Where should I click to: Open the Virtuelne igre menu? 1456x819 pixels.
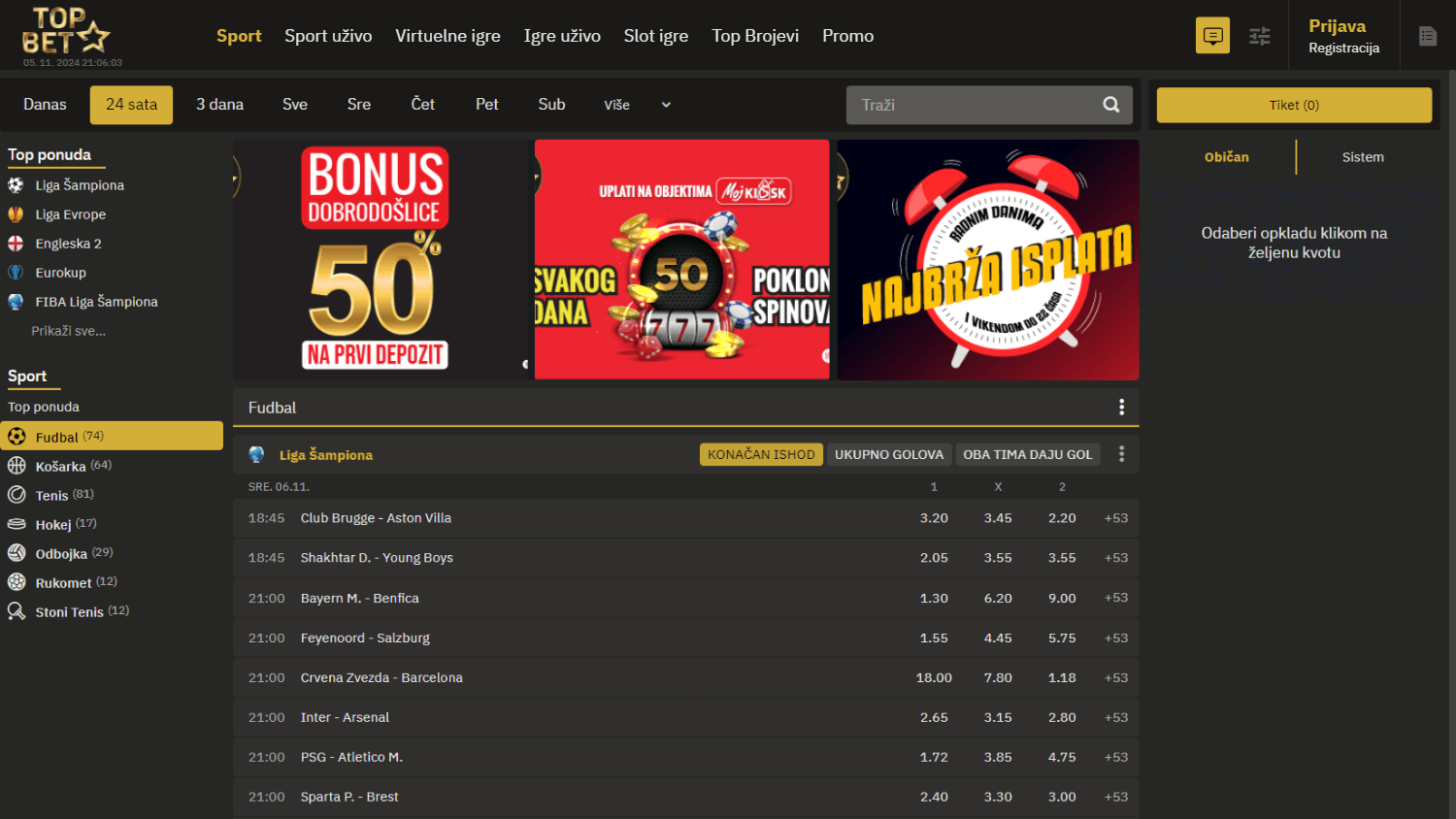coord(447,36)
